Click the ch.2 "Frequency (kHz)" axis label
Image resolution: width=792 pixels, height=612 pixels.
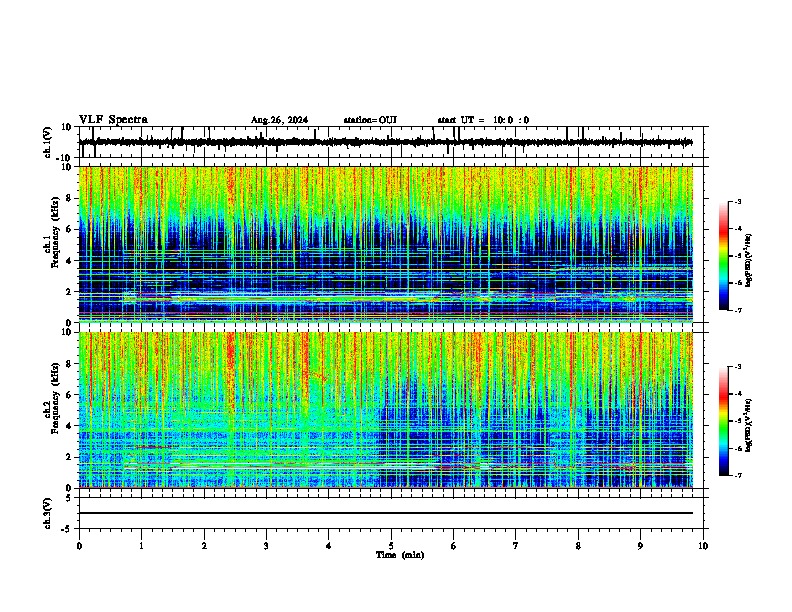54,399
